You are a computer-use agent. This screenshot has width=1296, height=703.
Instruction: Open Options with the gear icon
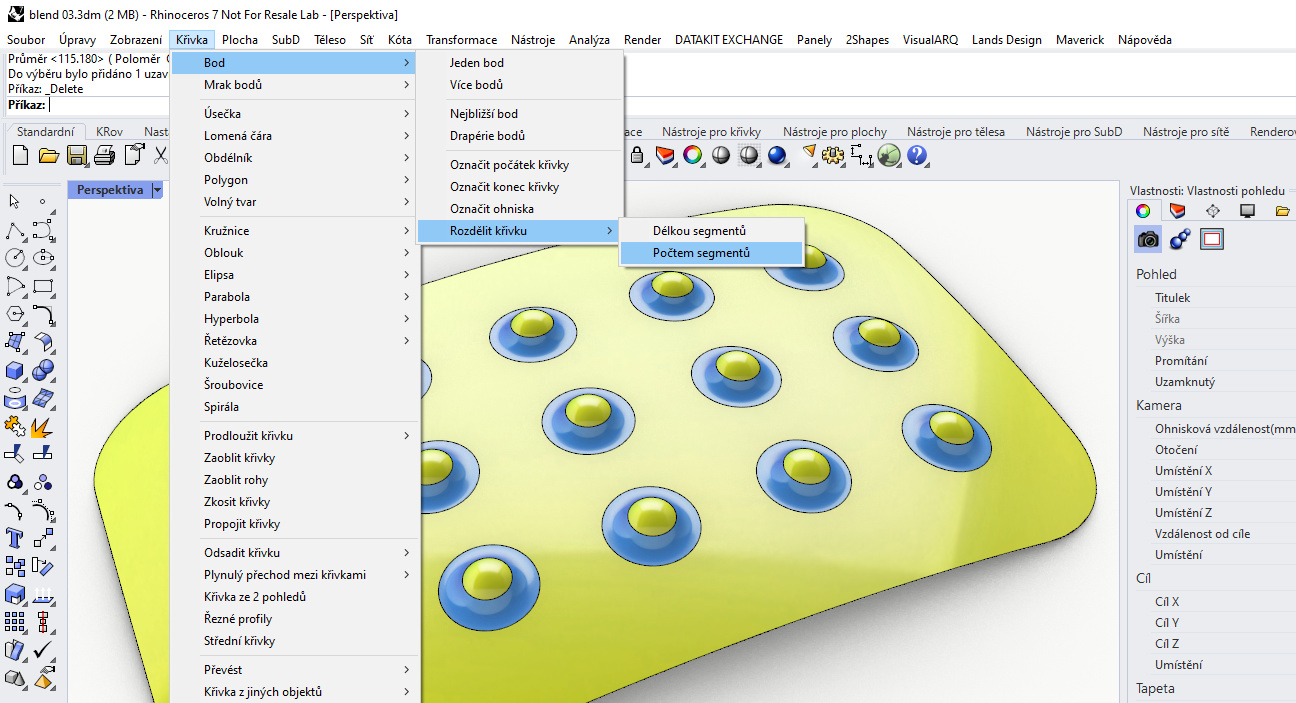click(x=834, y=155)
